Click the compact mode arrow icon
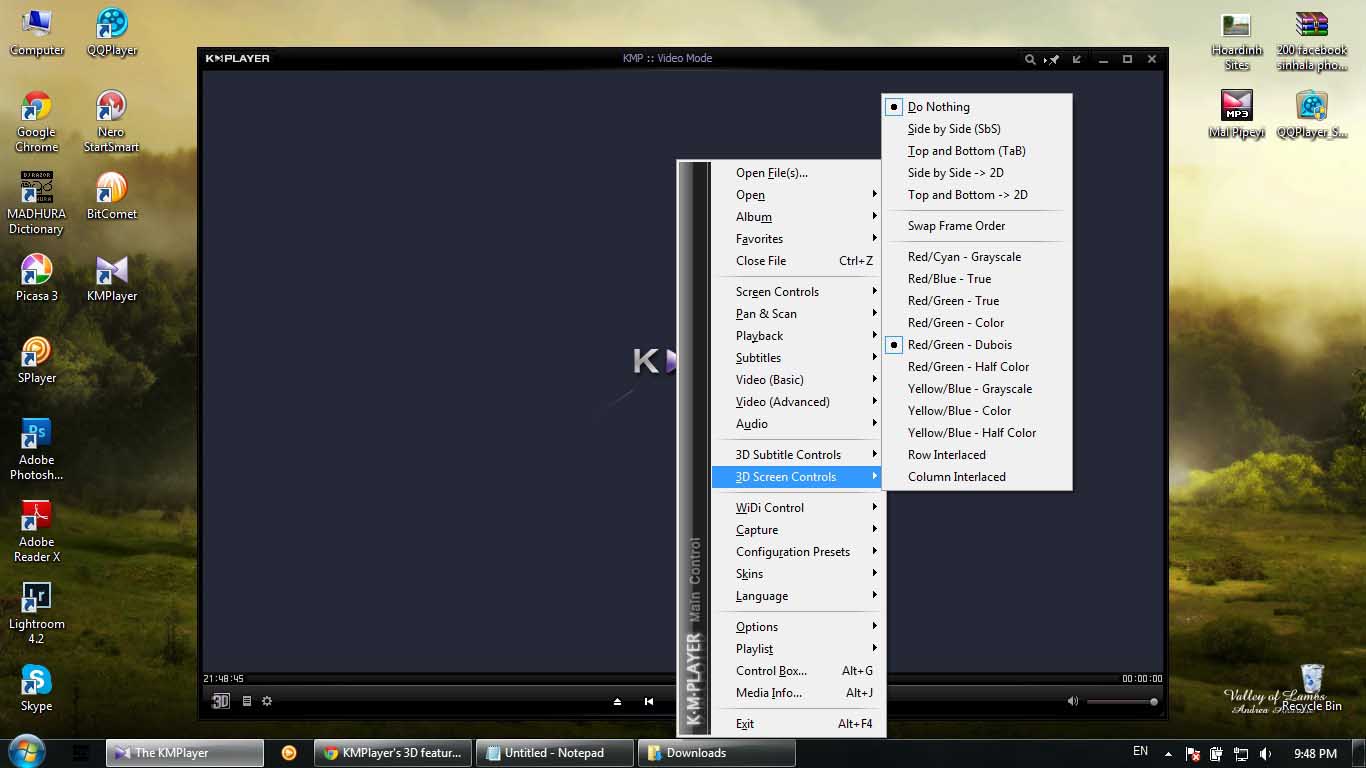This screenshot has width=1366, height=768. [1077, 59]
